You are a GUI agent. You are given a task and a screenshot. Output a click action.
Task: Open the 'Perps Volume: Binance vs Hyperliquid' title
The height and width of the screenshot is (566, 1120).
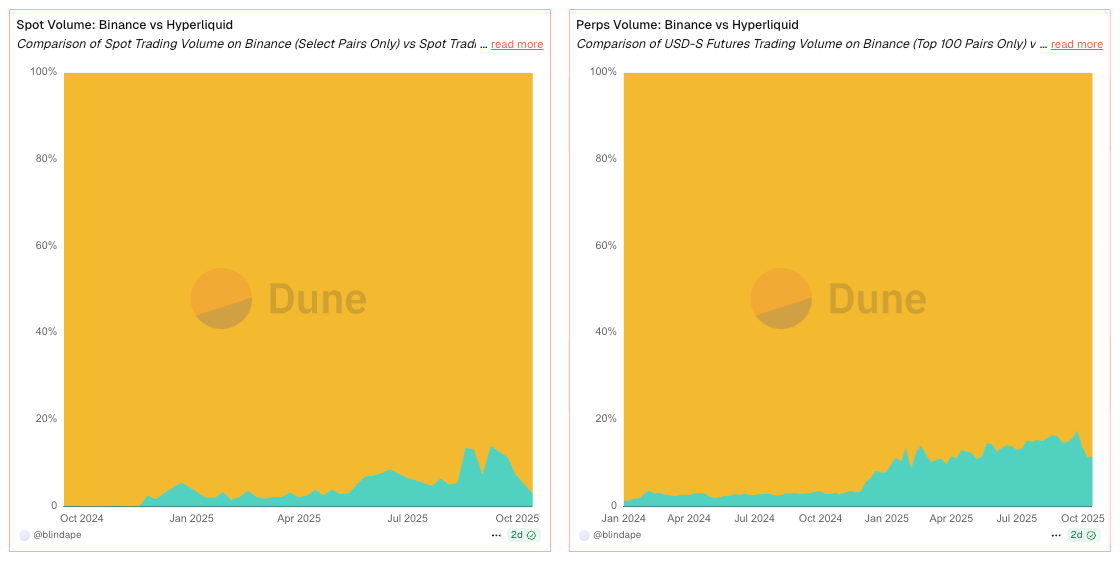[x=687, y=24]
